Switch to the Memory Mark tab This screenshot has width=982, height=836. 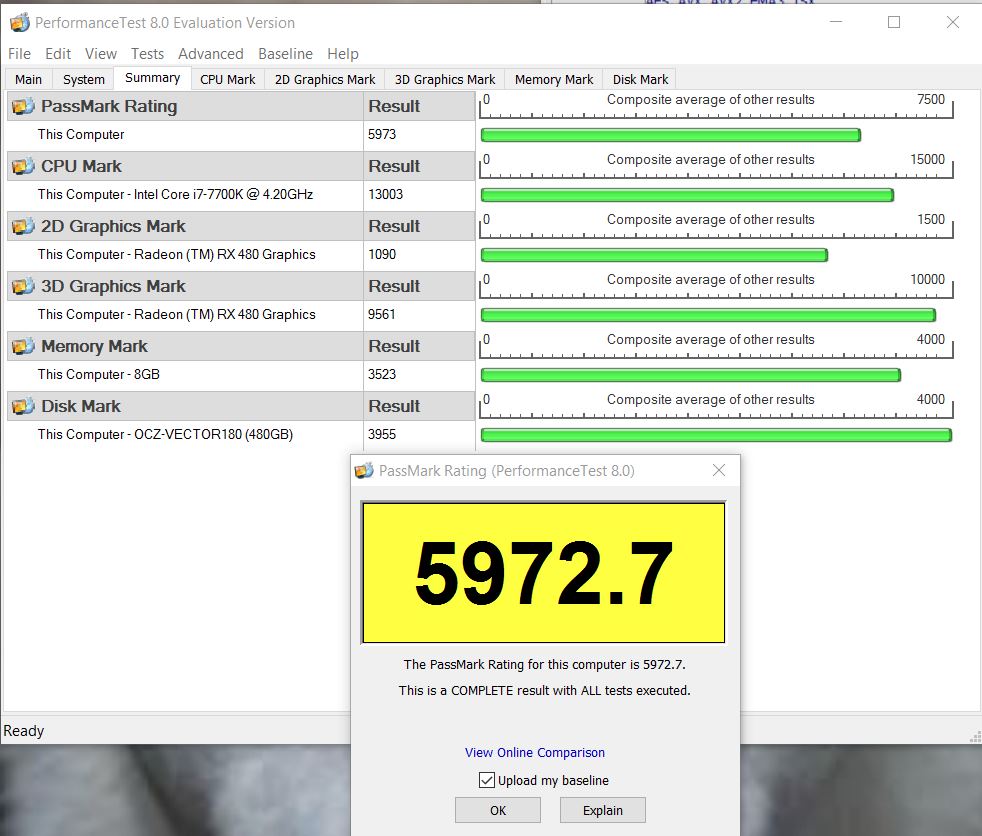553,80
